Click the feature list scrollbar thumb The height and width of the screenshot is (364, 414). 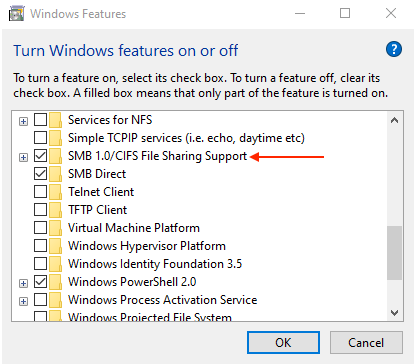coord(394,253)
